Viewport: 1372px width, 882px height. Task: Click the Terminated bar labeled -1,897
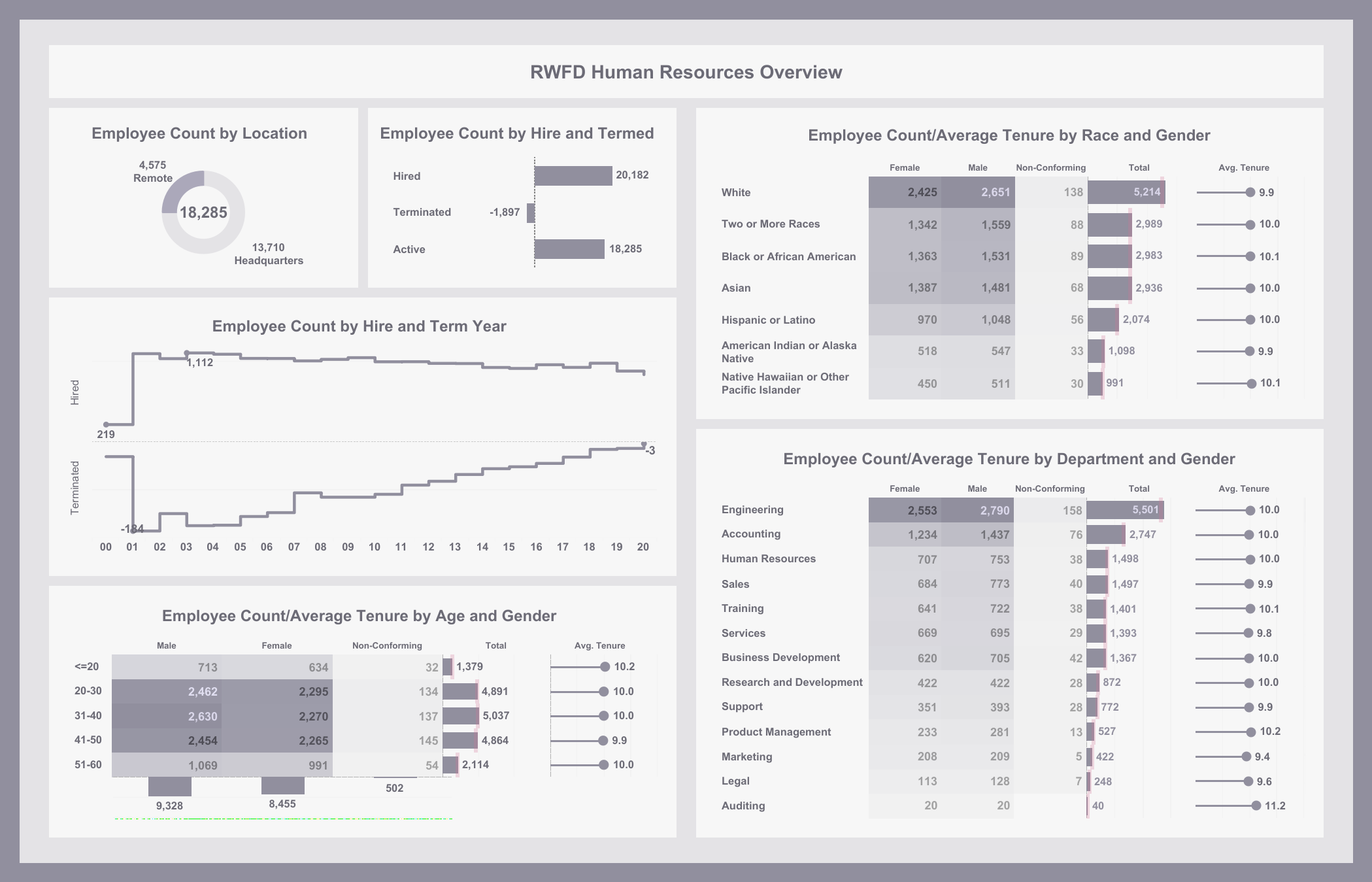click(x=531, y=212)
